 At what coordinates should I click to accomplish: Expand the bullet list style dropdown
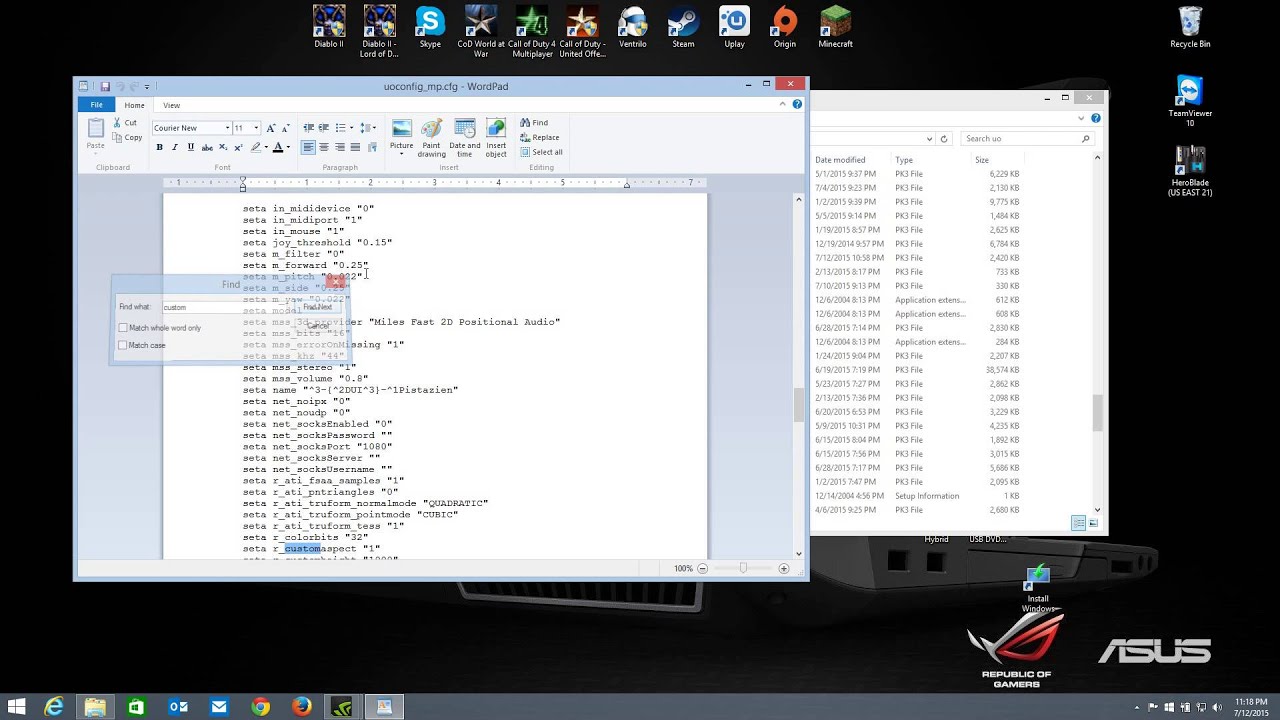coord(350,128)
